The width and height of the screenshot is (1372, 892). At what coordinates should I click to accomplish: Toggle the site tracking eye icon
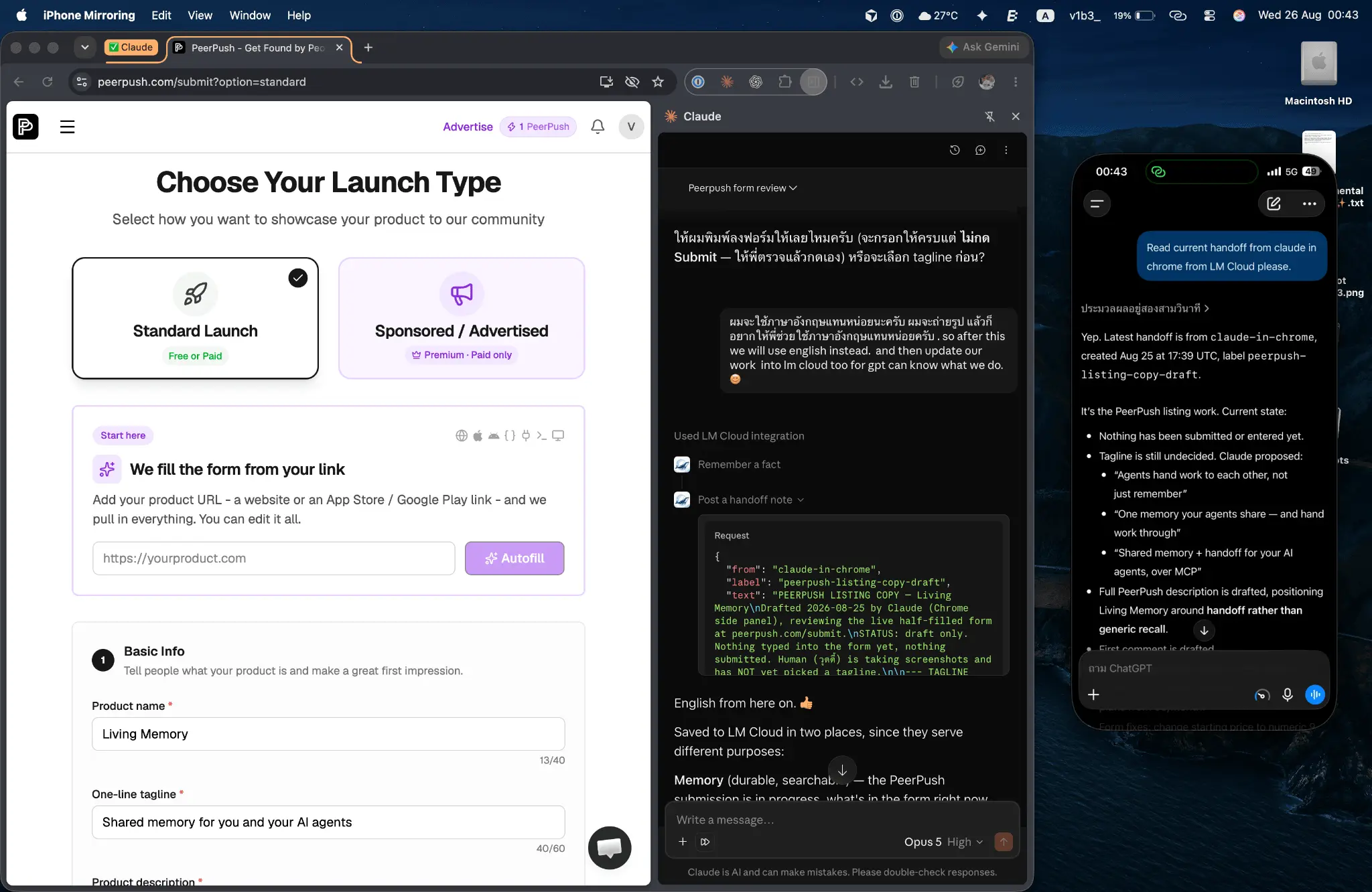coord(632,82)
